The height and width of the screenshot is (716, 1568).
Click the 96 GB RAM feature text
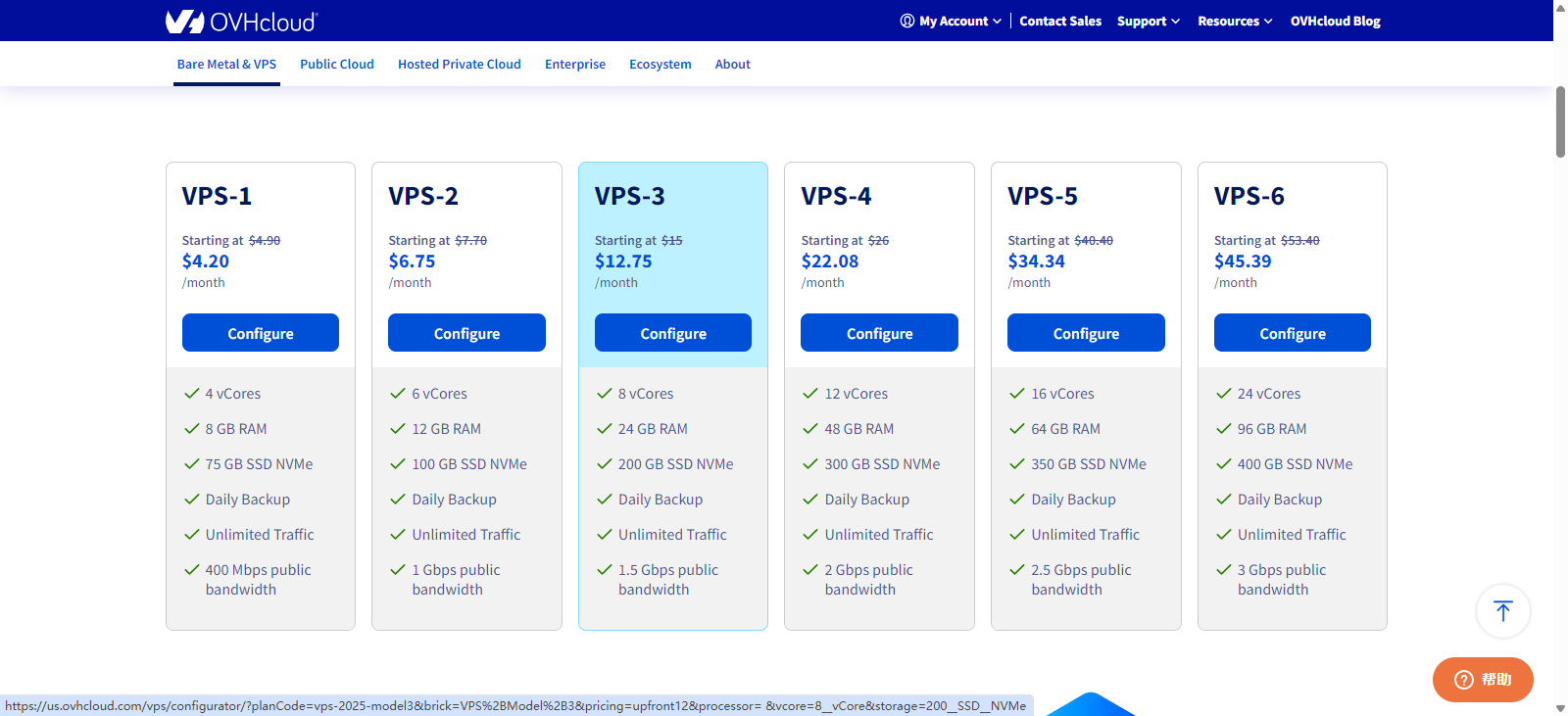click(1272, 429)
